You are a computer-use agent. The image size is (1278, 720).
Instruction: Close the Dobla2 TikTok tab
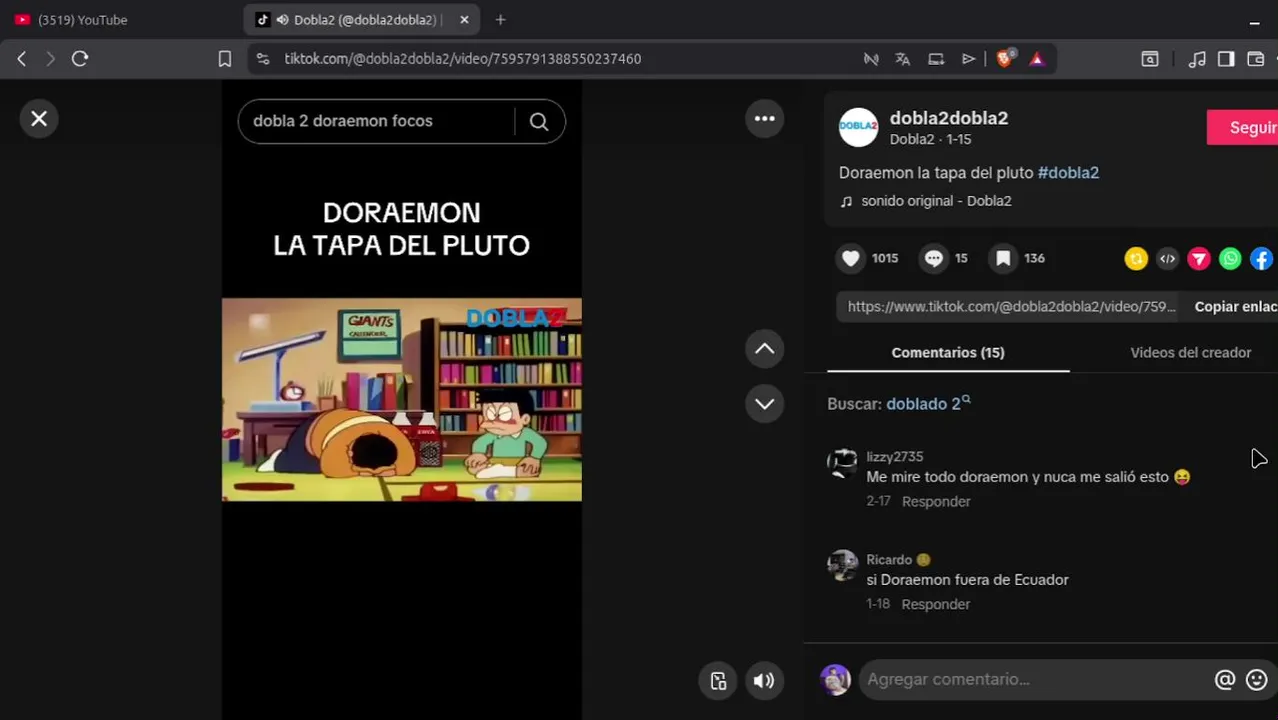[464, 20]
